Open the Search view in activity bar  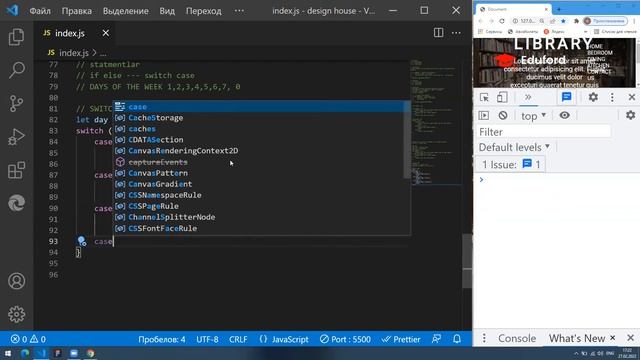pyautogui.click(x=16, y=70)
